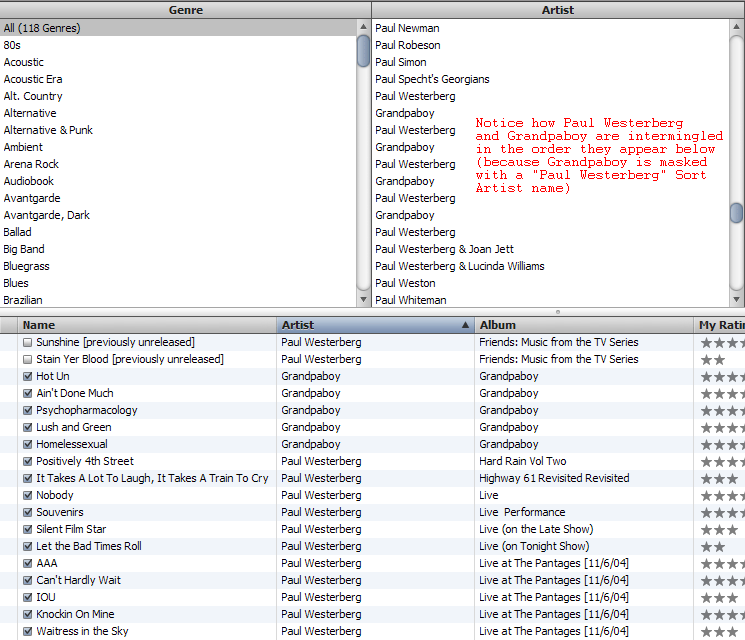Select the Alt. Country genre
The image size is (745, 640).
(178, 96)
